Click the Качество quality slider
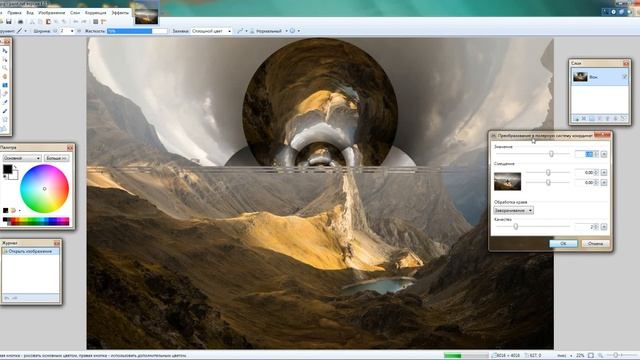This screenshot has height=360, width=640. [x=533, y=226]
